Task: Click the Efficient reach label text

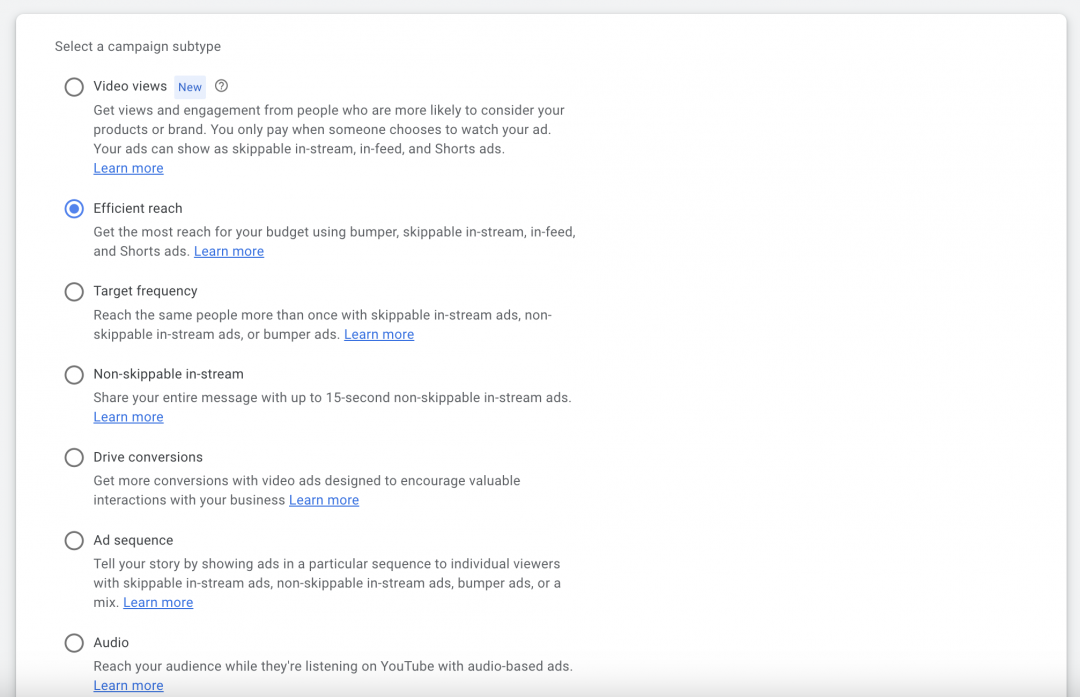Action: coord(138,208)
